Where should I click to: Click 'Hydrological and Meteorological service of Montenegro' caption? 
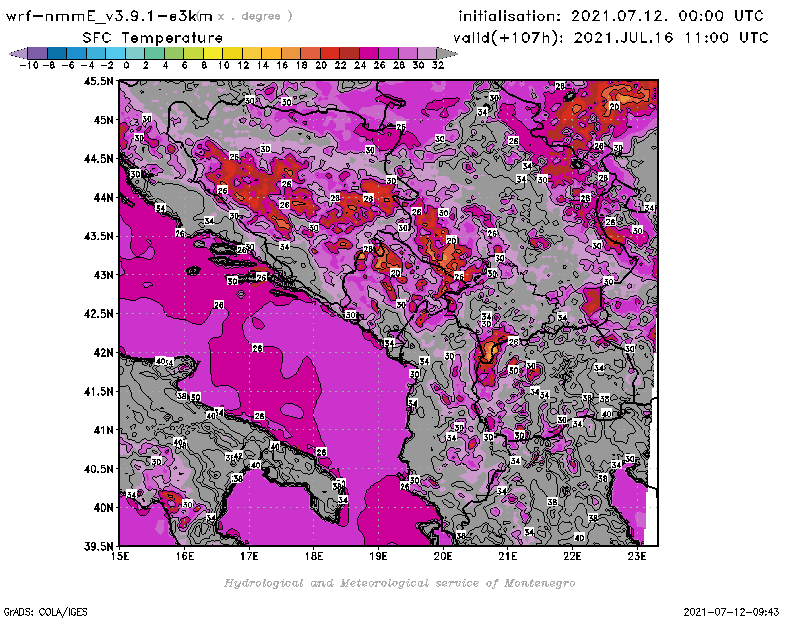pyautogui.click(x=399, y=583)
